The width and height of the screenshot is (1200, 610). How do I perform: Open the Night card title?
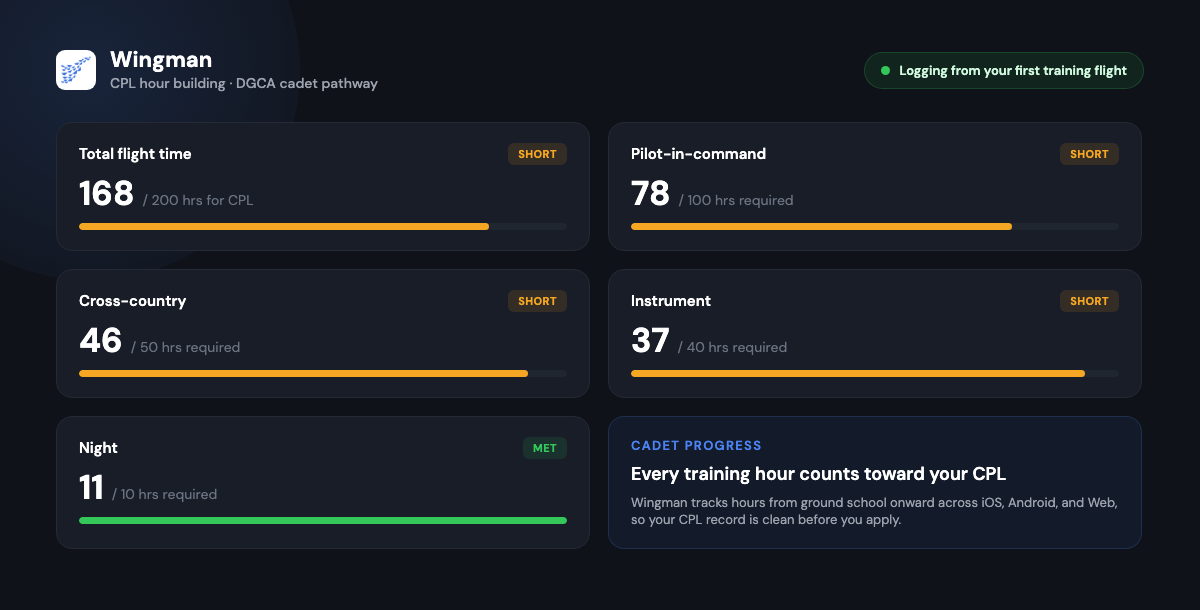tap(98, 448)
